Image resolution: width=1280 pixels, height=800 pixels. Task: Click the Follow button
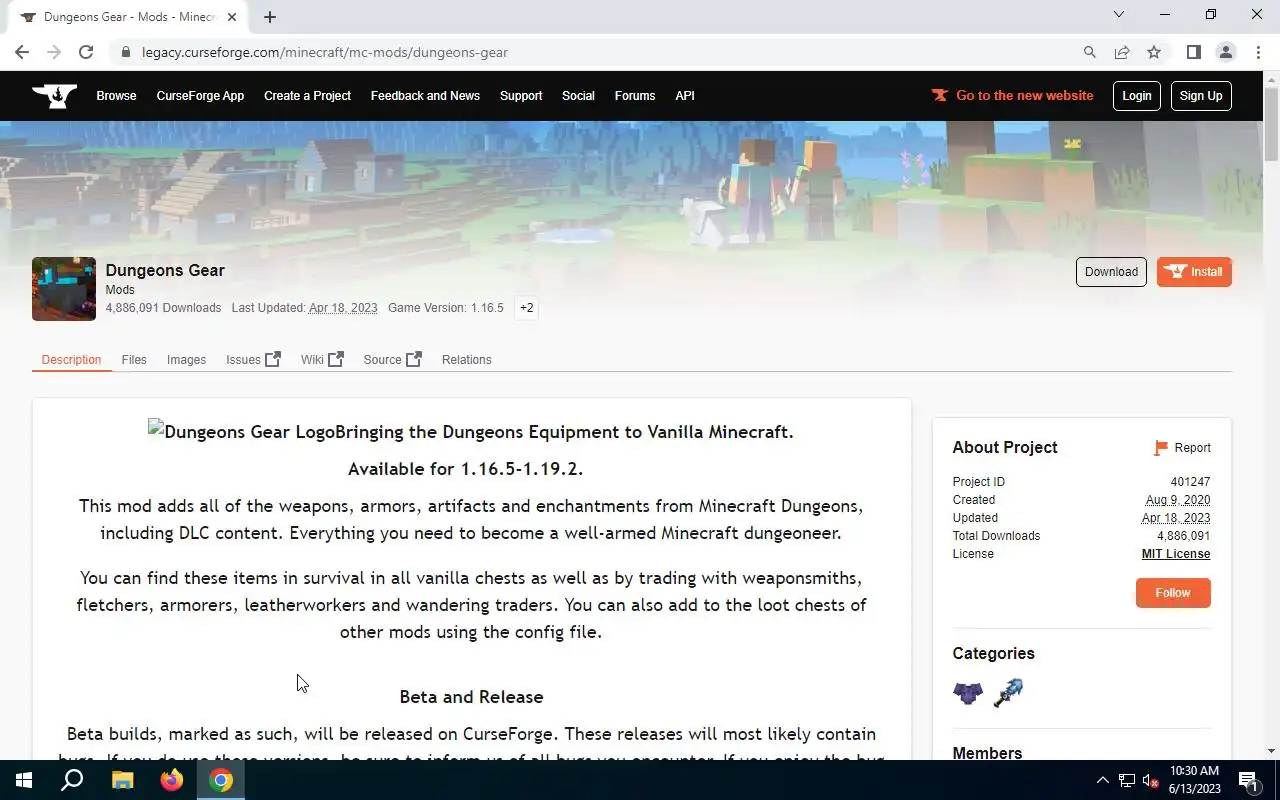pyautogui.click(x=1173, y=593)
